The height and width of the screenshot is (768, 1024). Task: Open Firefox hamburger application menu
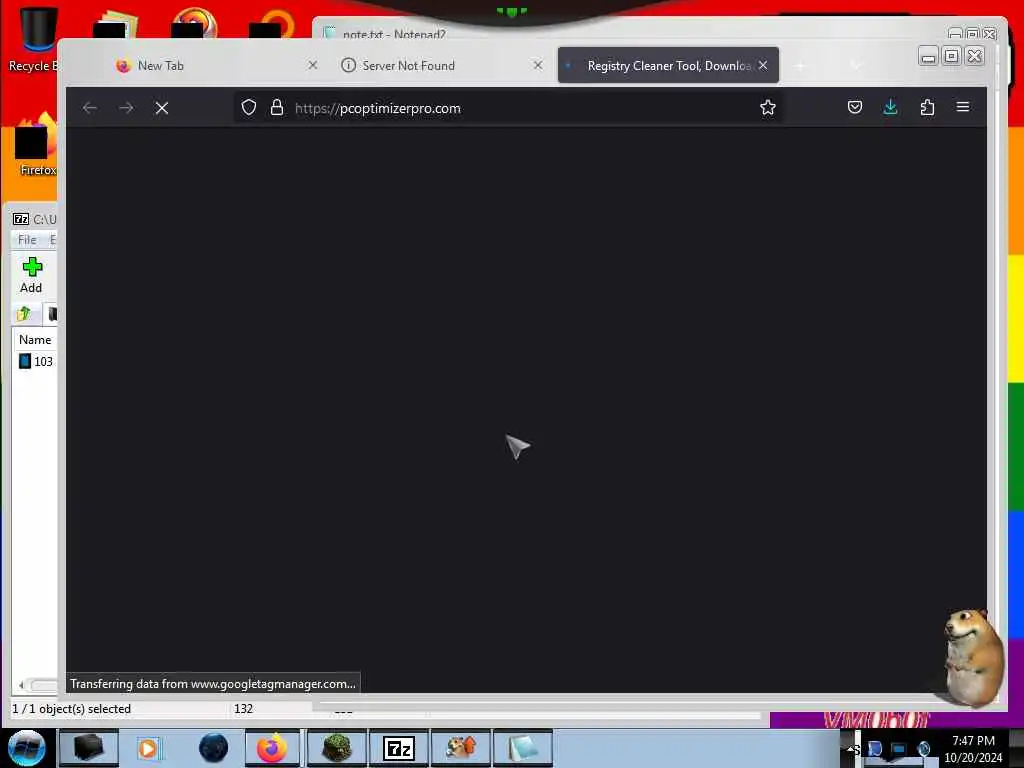963,107
